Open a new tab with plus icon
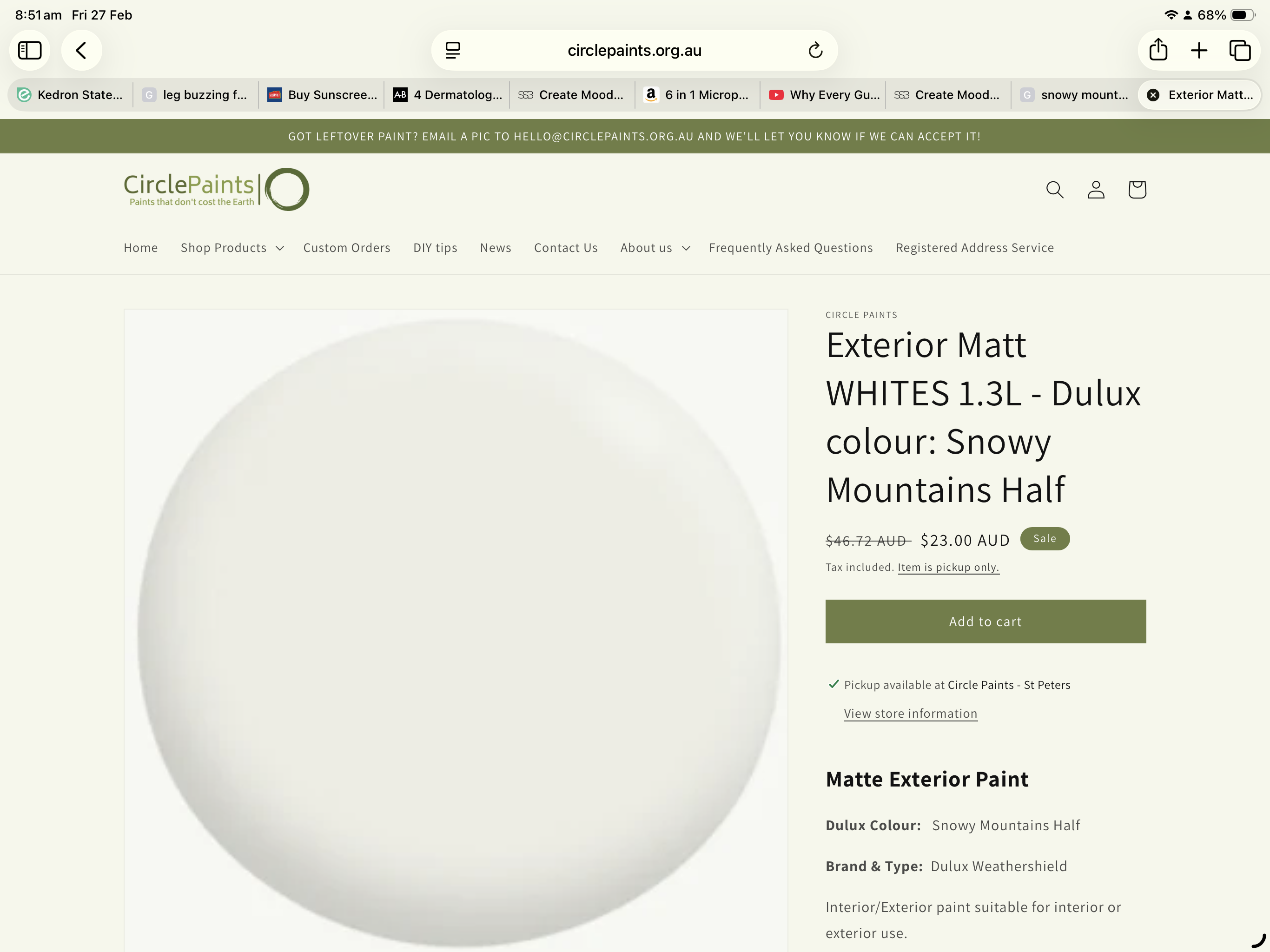 [x=1199, y=51]
